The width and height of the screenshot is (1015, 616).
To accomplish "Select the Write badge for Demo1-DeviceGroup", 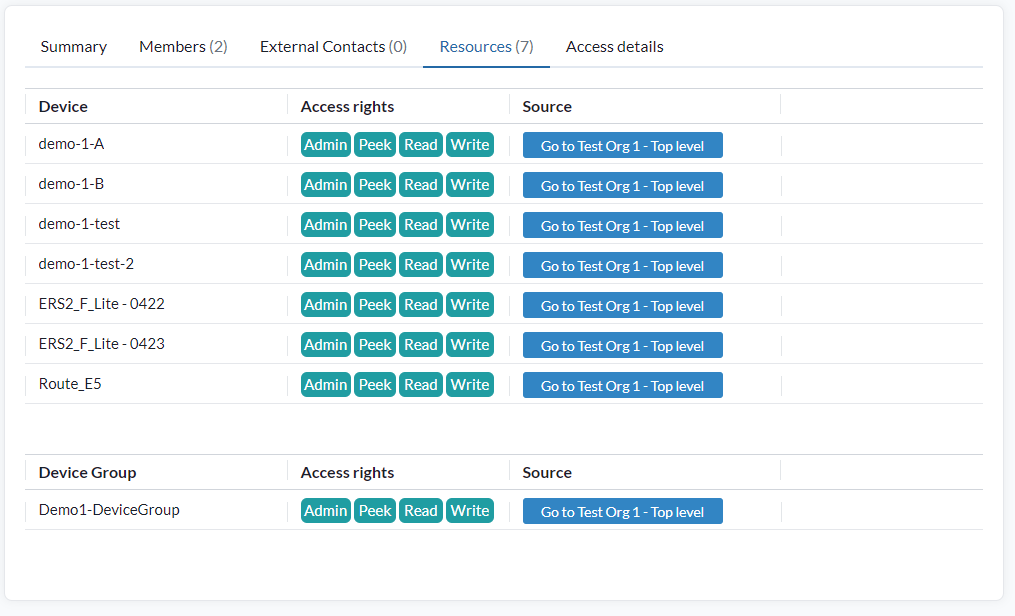I will 470,511.
